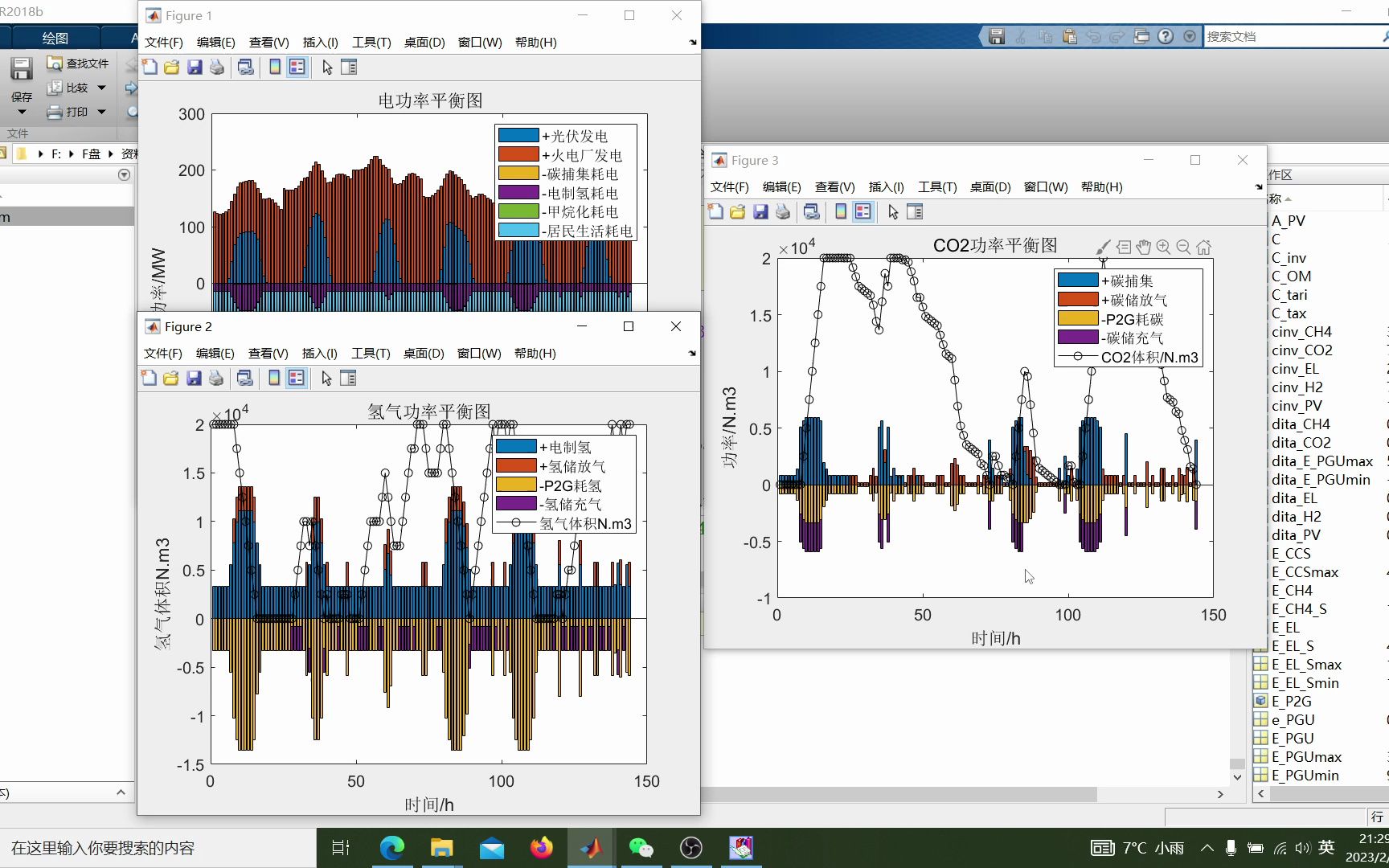This screenshot has height=868, width=1389.
Task: Select -碳储充气 legend swatch in Figure 3
Action: pyautogui.click(x=1078, y=338)
